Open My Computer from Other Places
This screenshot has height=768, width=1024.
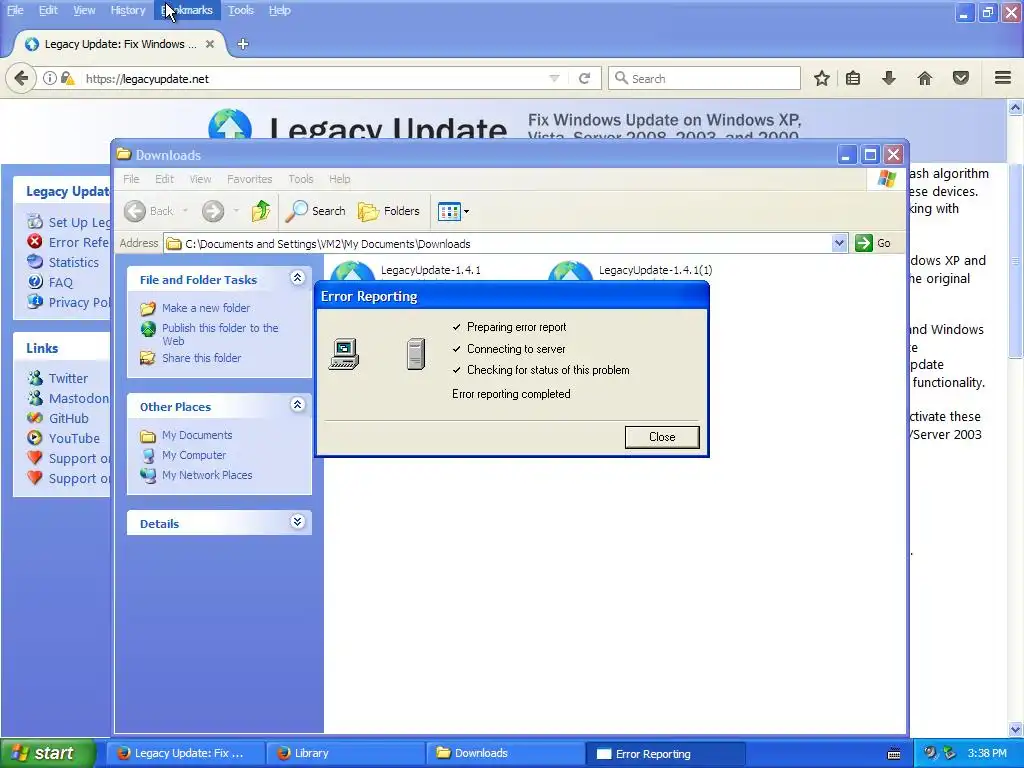(194, 455)
